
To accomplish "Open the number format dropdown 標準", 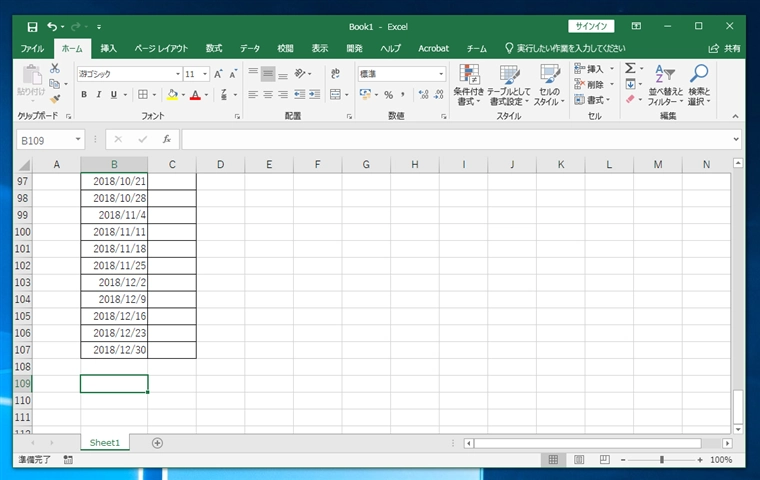I will (x=401, y=74).
